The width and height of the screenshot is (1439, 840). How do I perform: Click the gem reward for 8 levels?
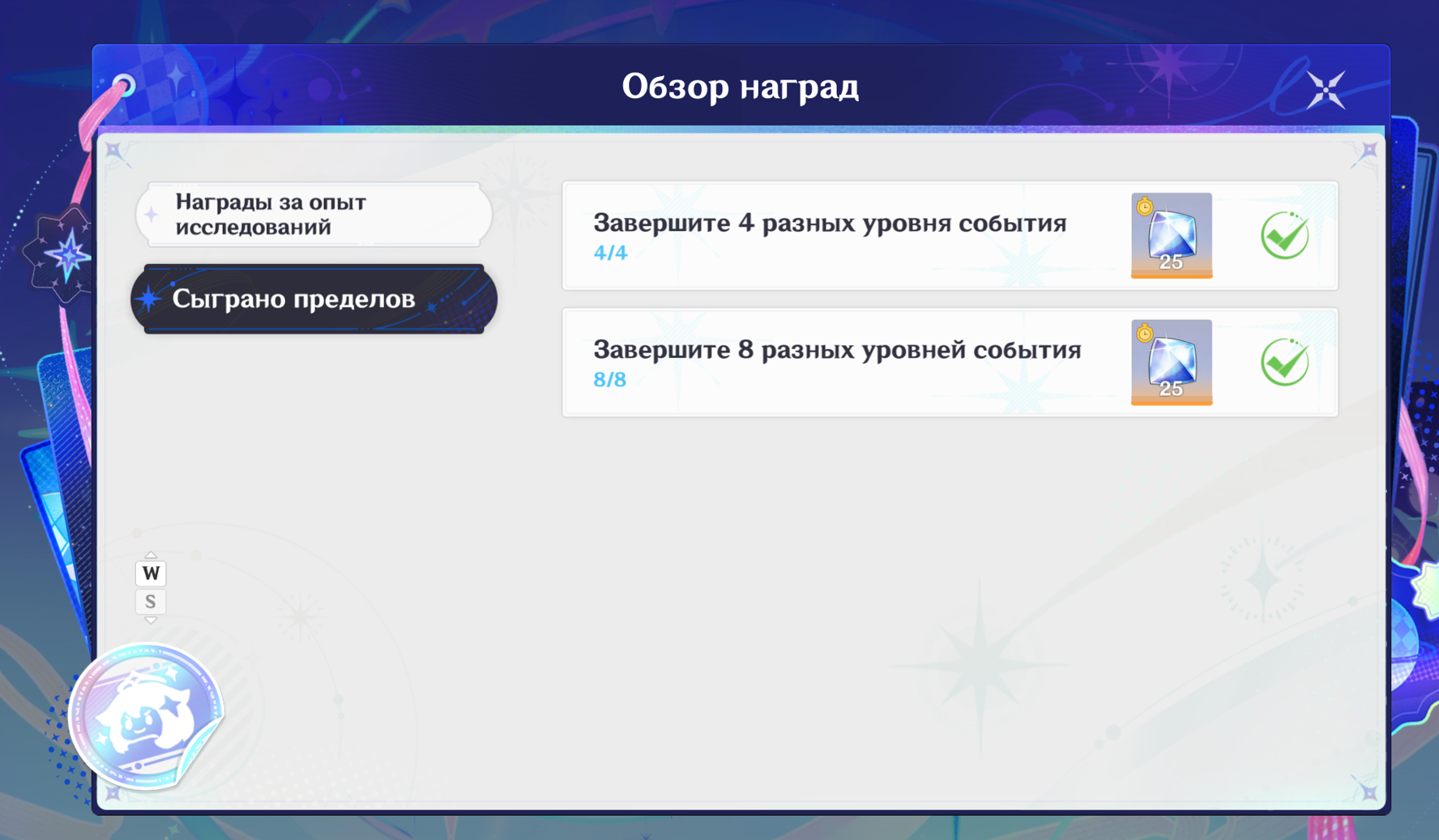pyautogui.click(x=1172, y=362)
